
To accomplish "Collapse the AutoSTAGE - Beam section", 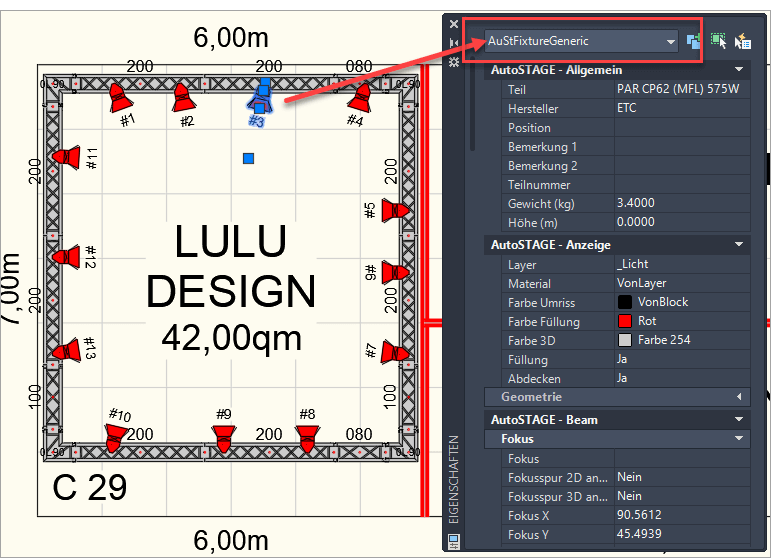I will [x=739, y=419].
